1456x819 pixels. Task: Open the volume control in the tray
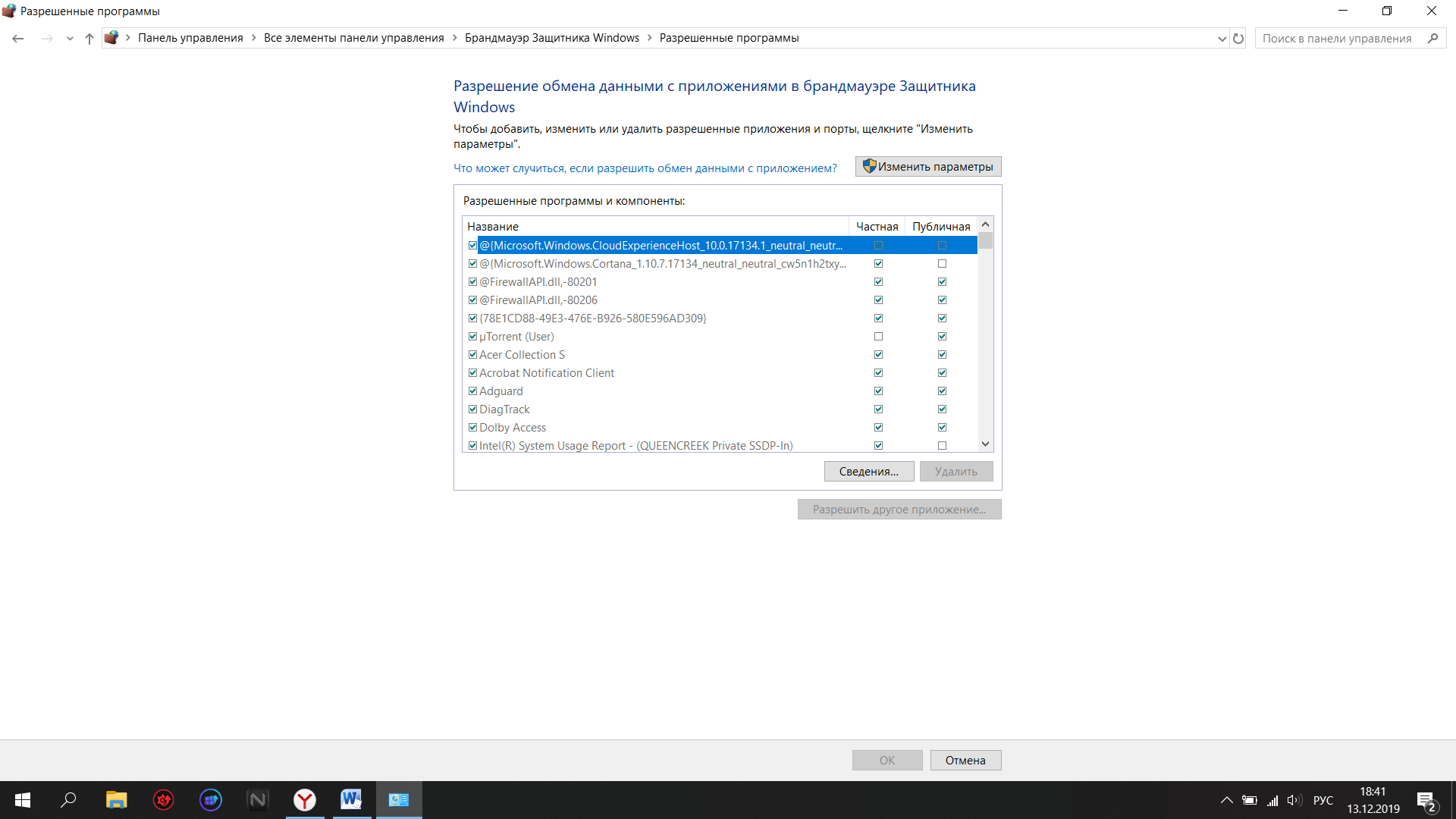(x=1294, y=800)
